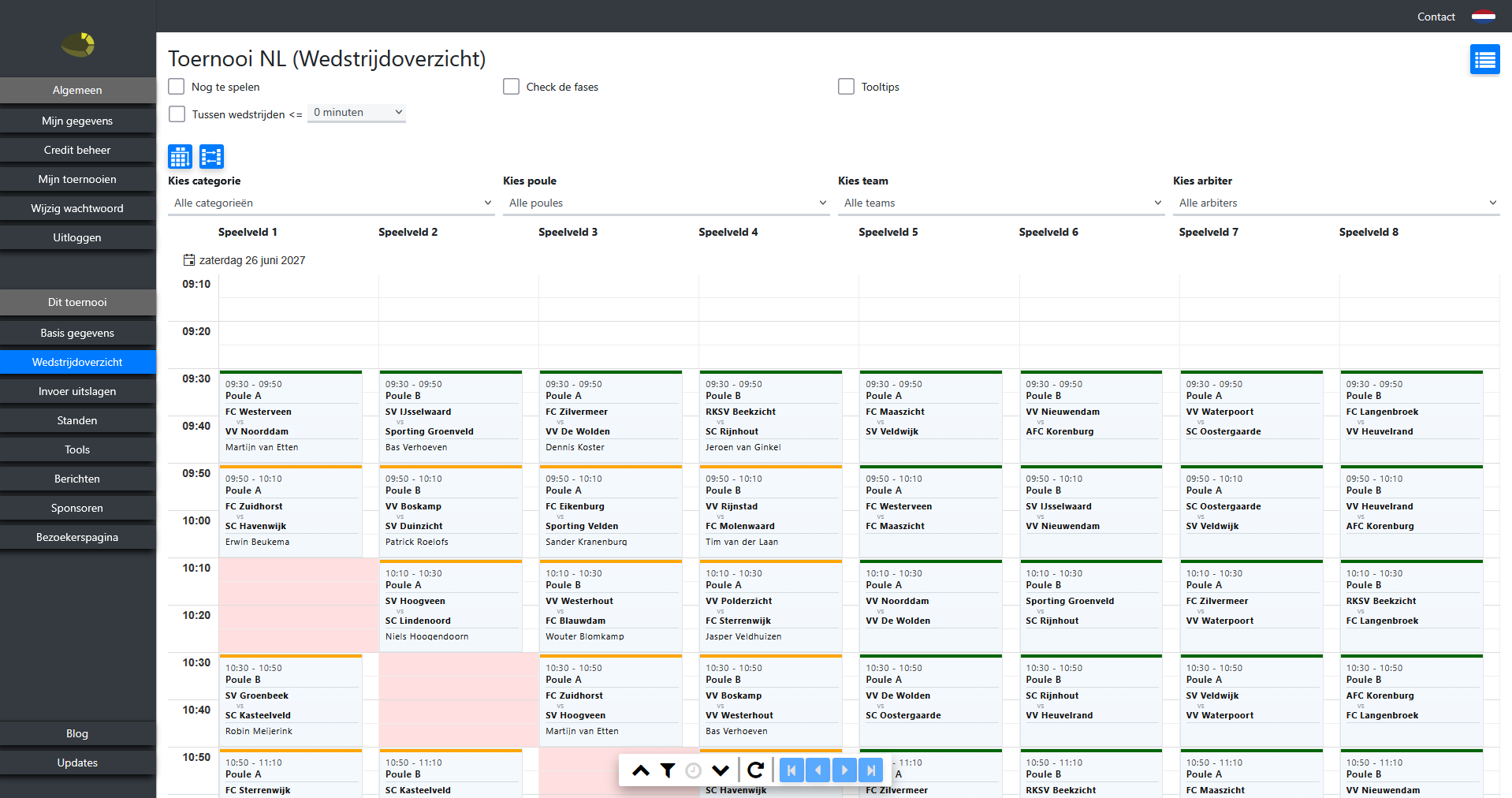
Task: Jump to last with skip-forward button
Action: click(871, 770)
